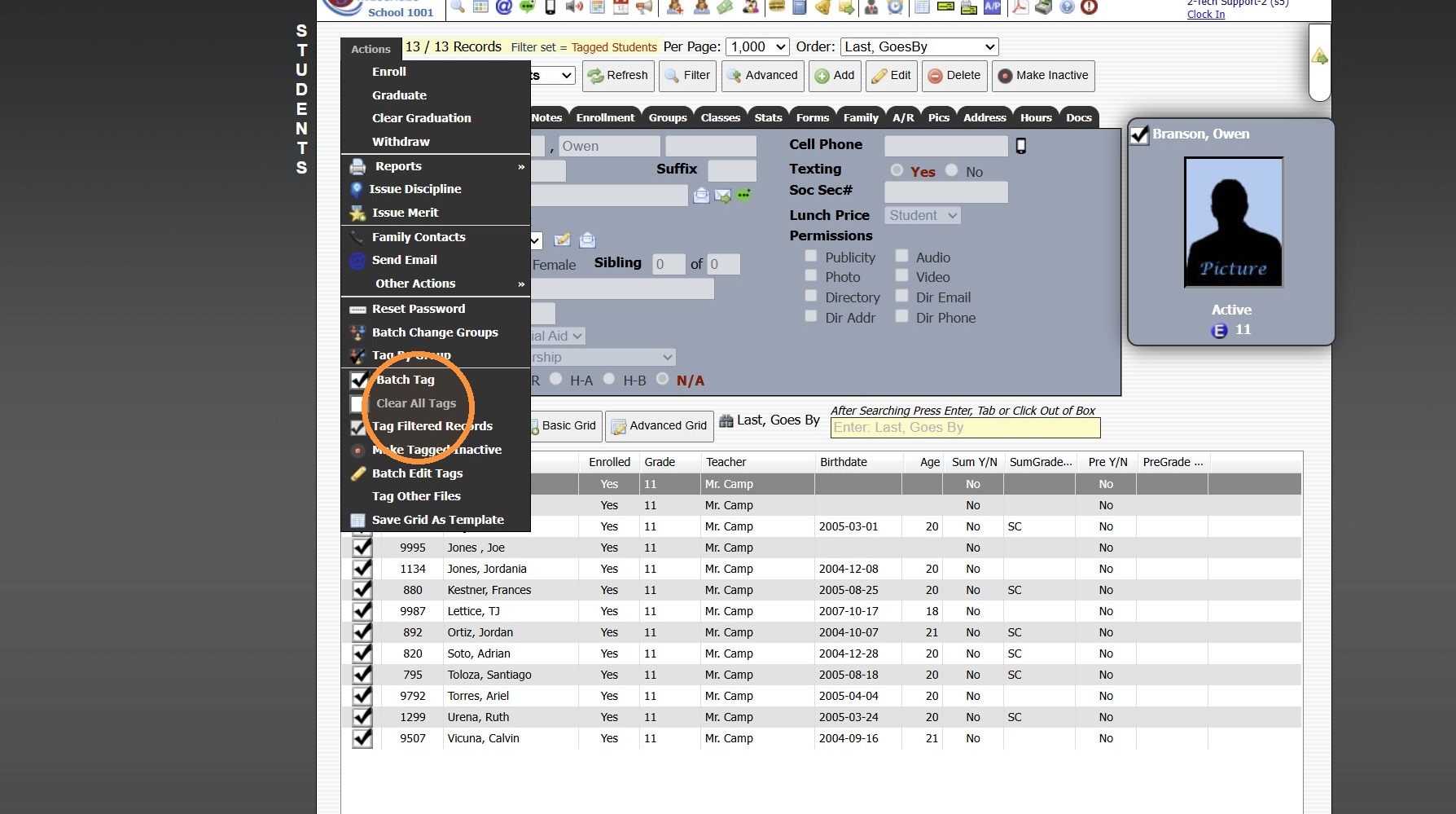The image size is (1456, 814).
Task: Click the student Picture thumbnail
Action: [1233, 222]
